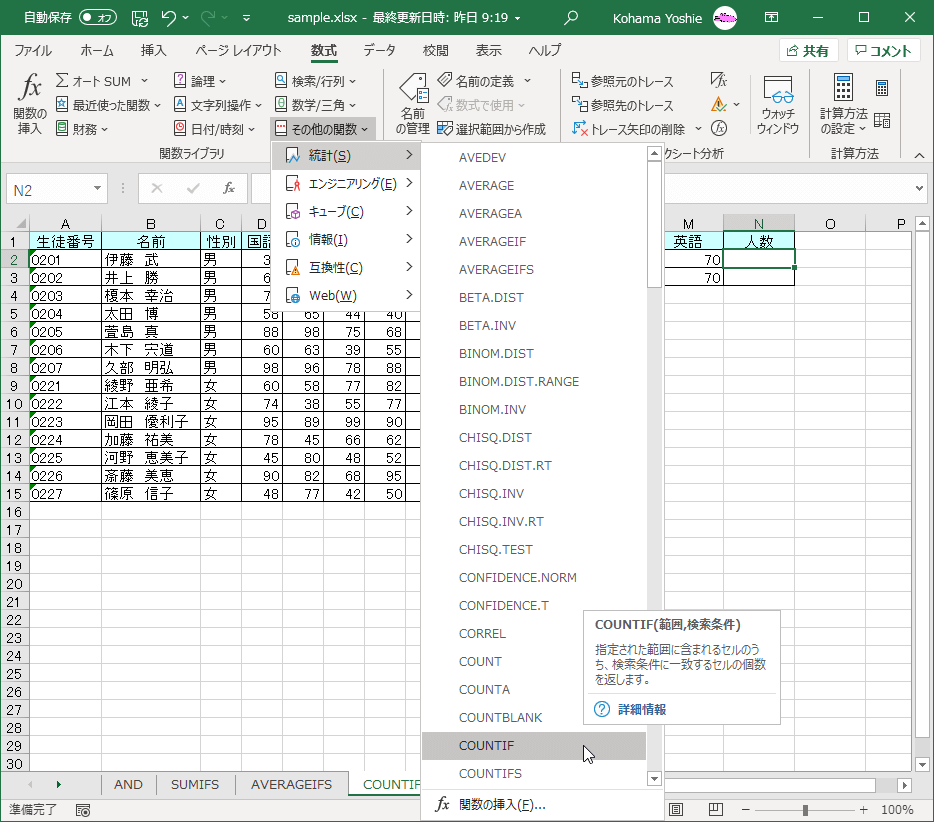
Task: Click the search magnifier in title bar
Action: 571,17
